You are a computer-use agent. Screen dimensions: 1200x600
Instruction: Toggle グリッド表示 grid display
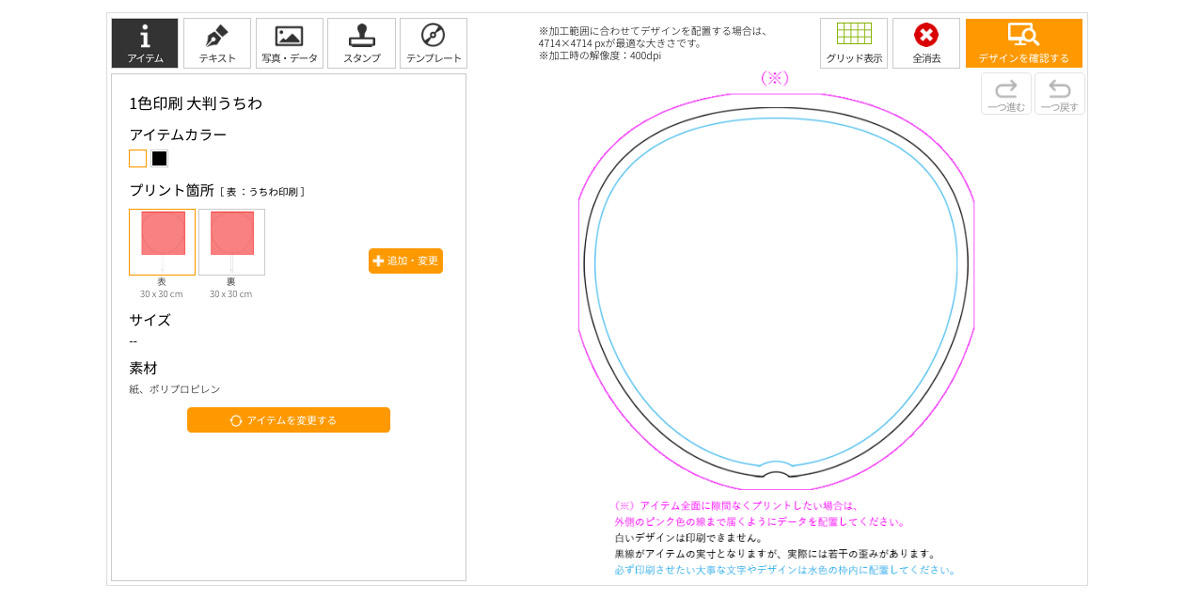854,43
